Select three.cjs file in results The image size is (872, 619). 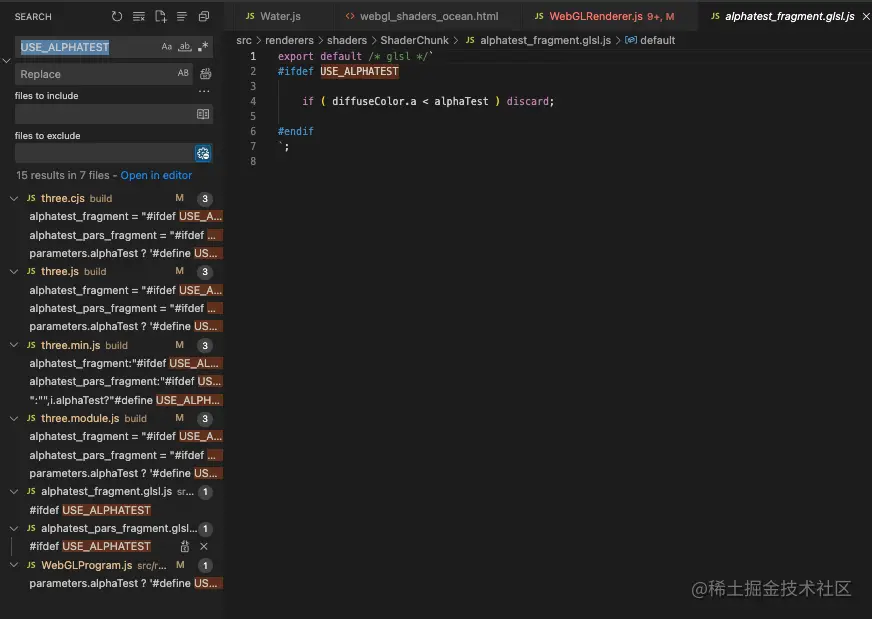click(63, 199)
